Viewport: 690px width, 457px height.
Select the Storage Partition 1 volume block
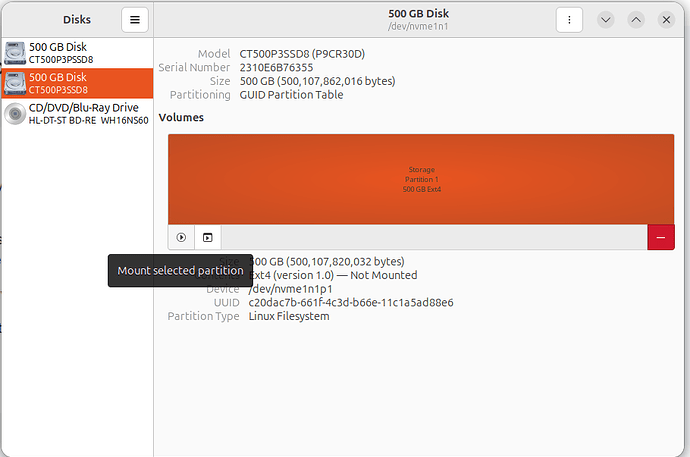click(421, 179)
